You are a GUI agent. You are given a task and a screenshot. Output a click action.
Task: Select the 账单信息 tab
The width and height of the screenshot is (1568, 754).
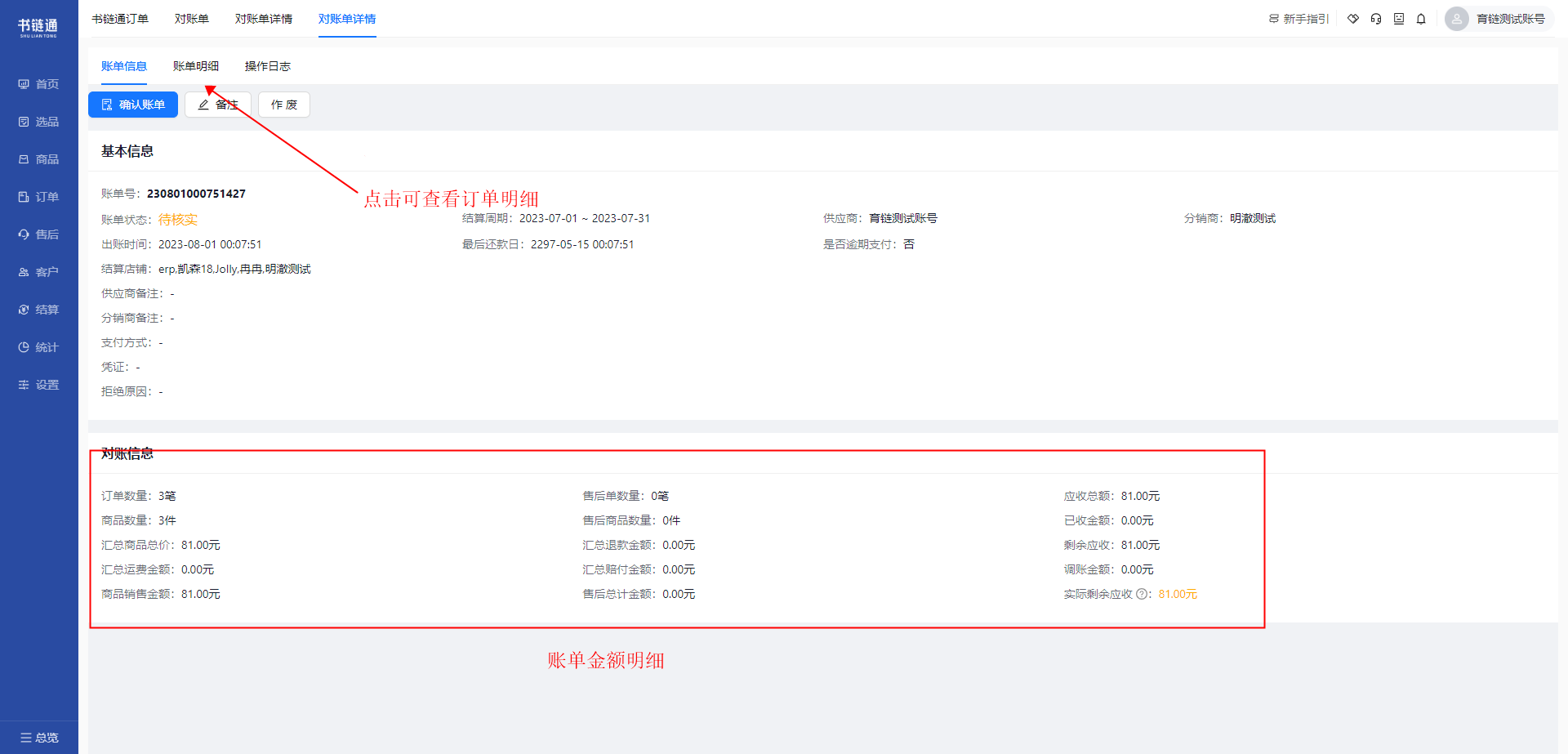tap(124, 66)
